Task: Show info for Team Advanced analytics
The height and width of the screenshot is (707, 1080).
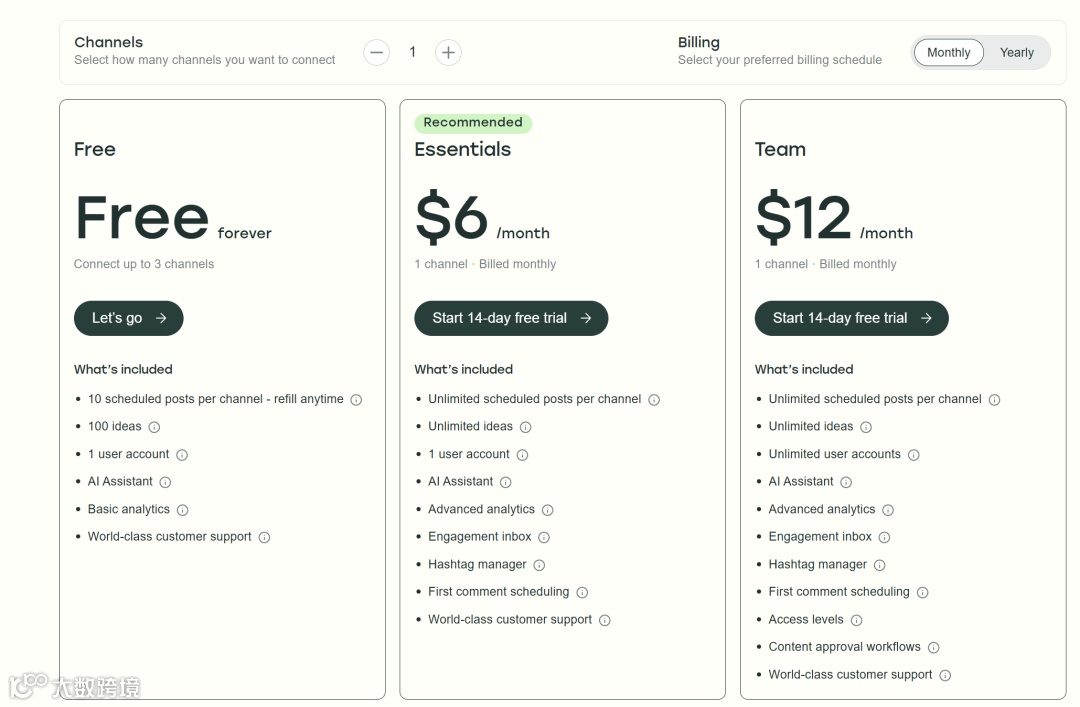Action: tap(888, 510)
